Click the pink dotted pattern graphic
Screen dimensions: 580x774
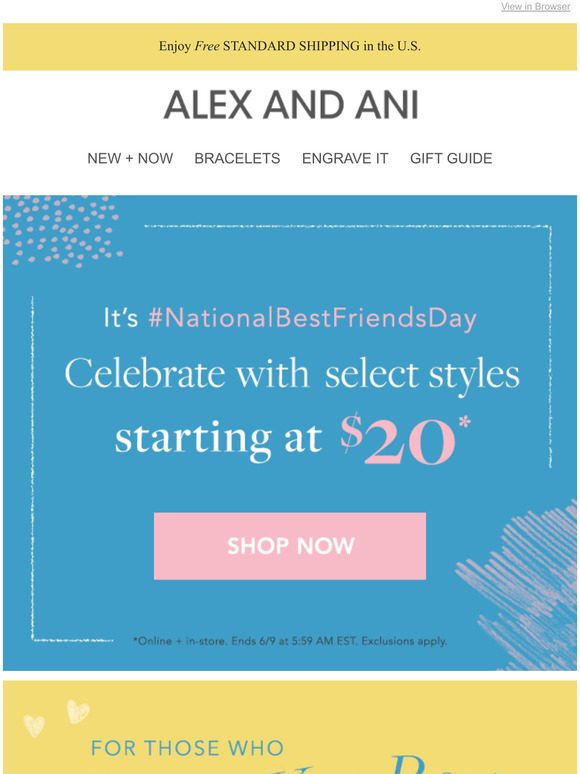coord(62,230)
